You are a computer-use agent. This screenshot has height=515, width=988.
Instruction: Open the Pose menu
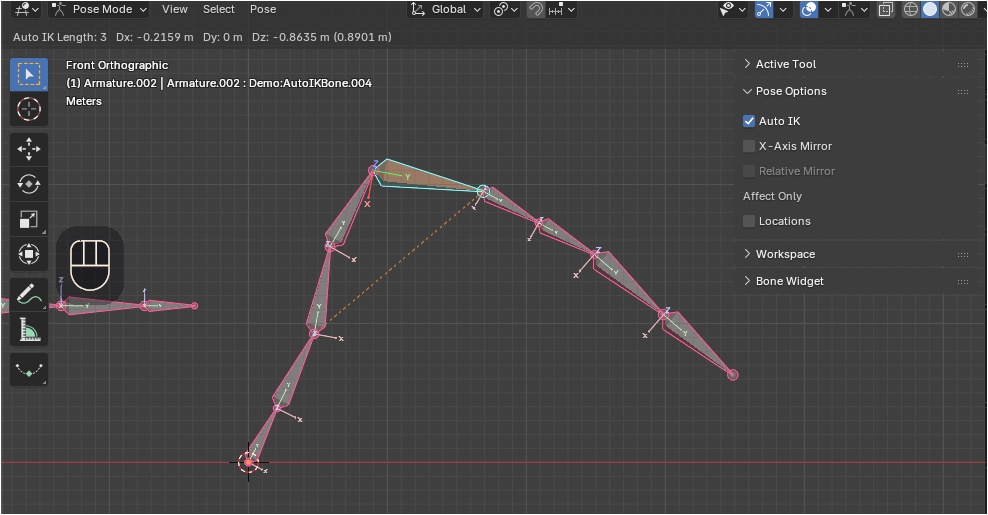coord(263,9)
